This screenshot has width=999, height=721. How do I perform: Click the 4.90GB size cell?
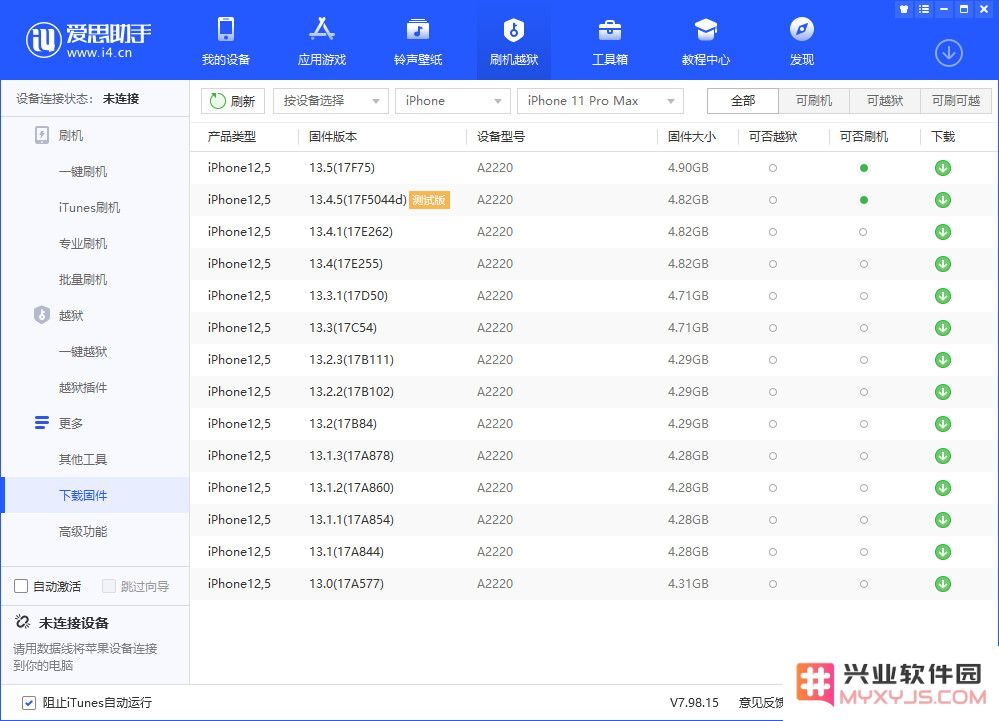click(x=688, y=168)
